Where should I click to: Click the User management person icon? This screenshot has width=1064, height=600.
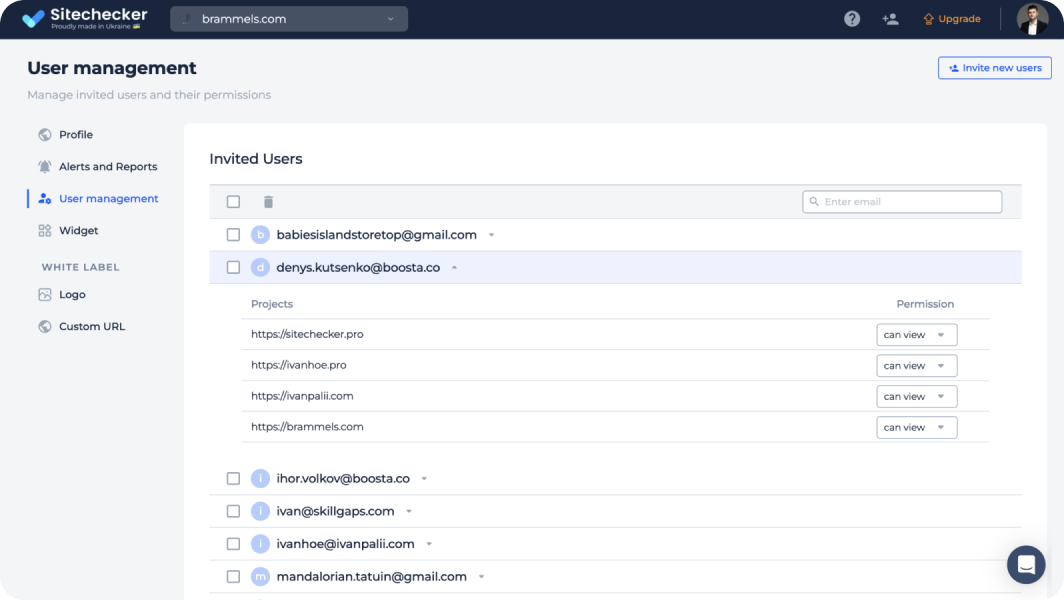(45, 198)
